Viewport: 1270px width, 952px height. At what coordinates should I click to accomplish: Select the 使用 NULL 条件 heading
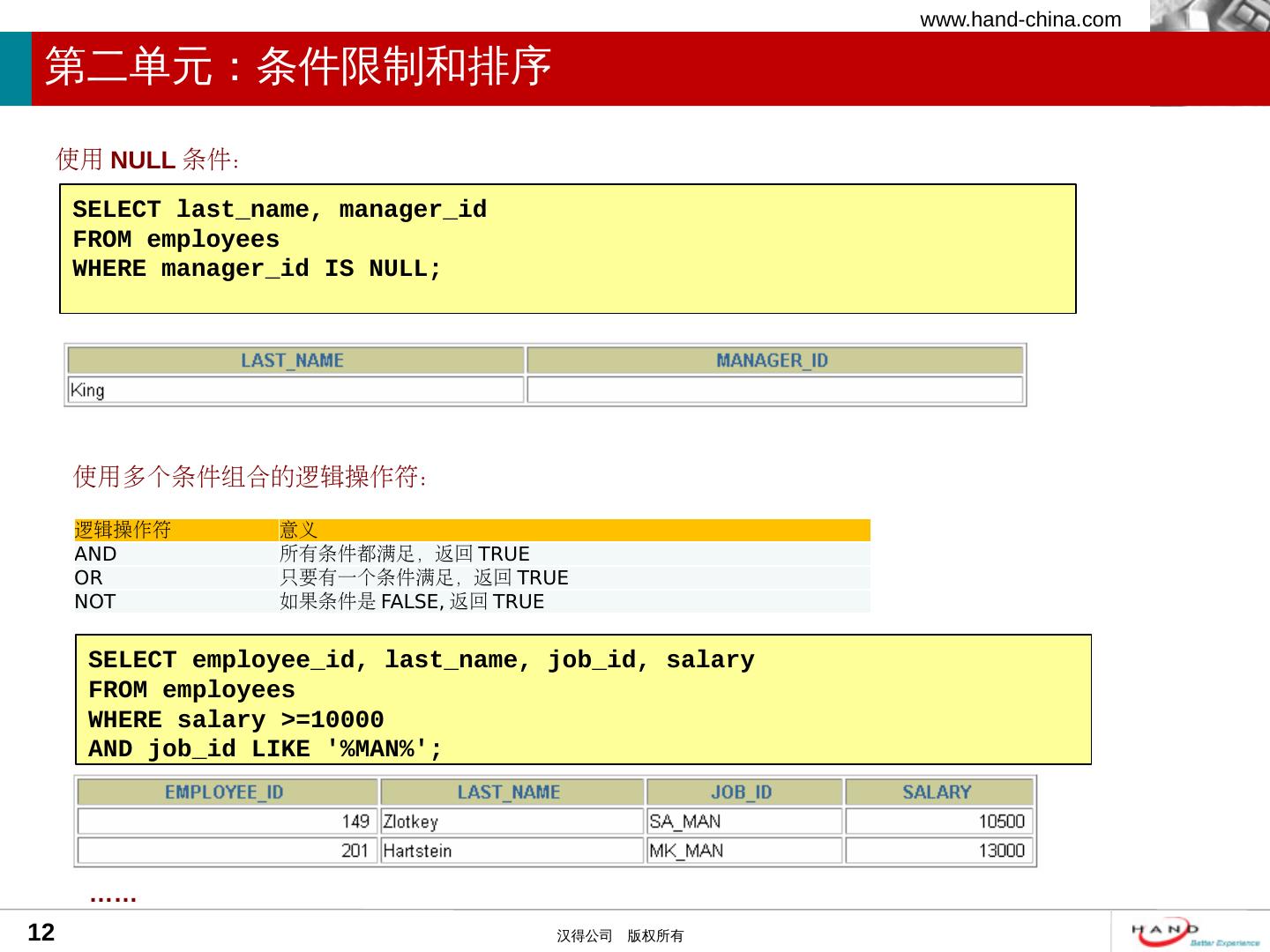(148, 160)
